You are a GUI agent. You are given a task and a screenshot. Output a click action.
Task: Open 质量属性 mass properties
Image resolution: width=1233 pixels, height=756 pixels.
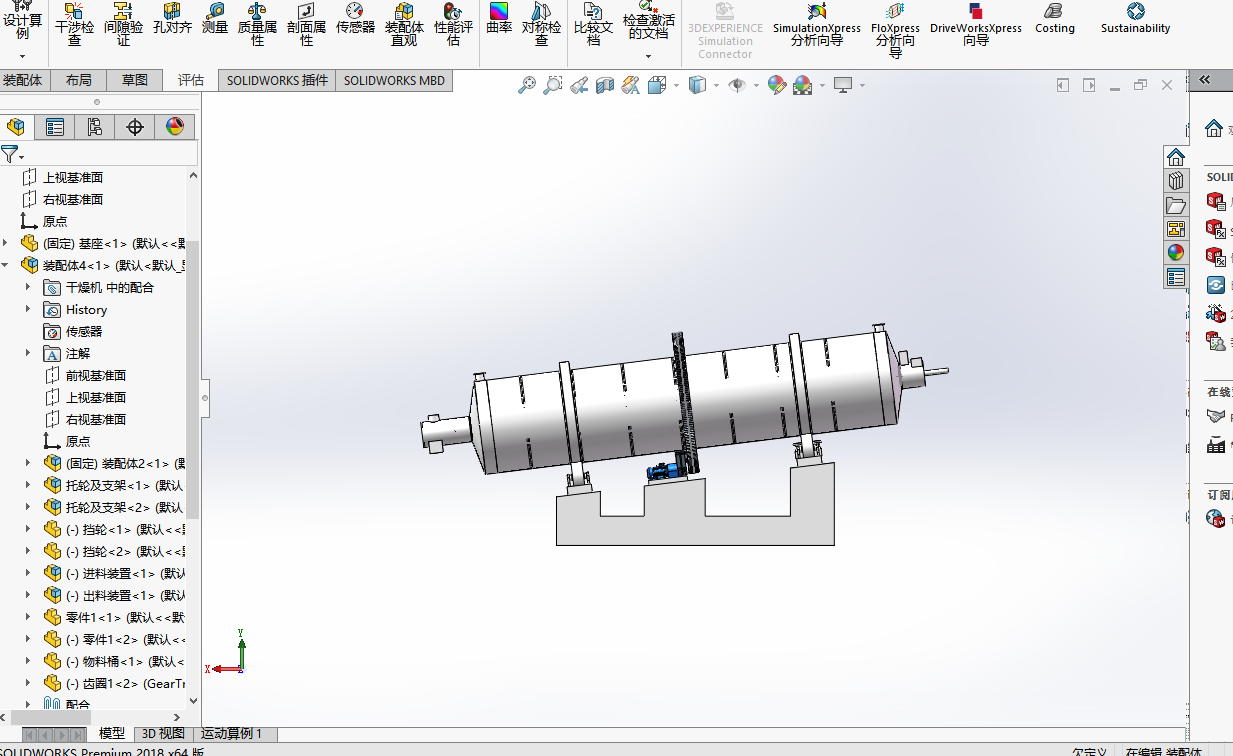point(257,24)
